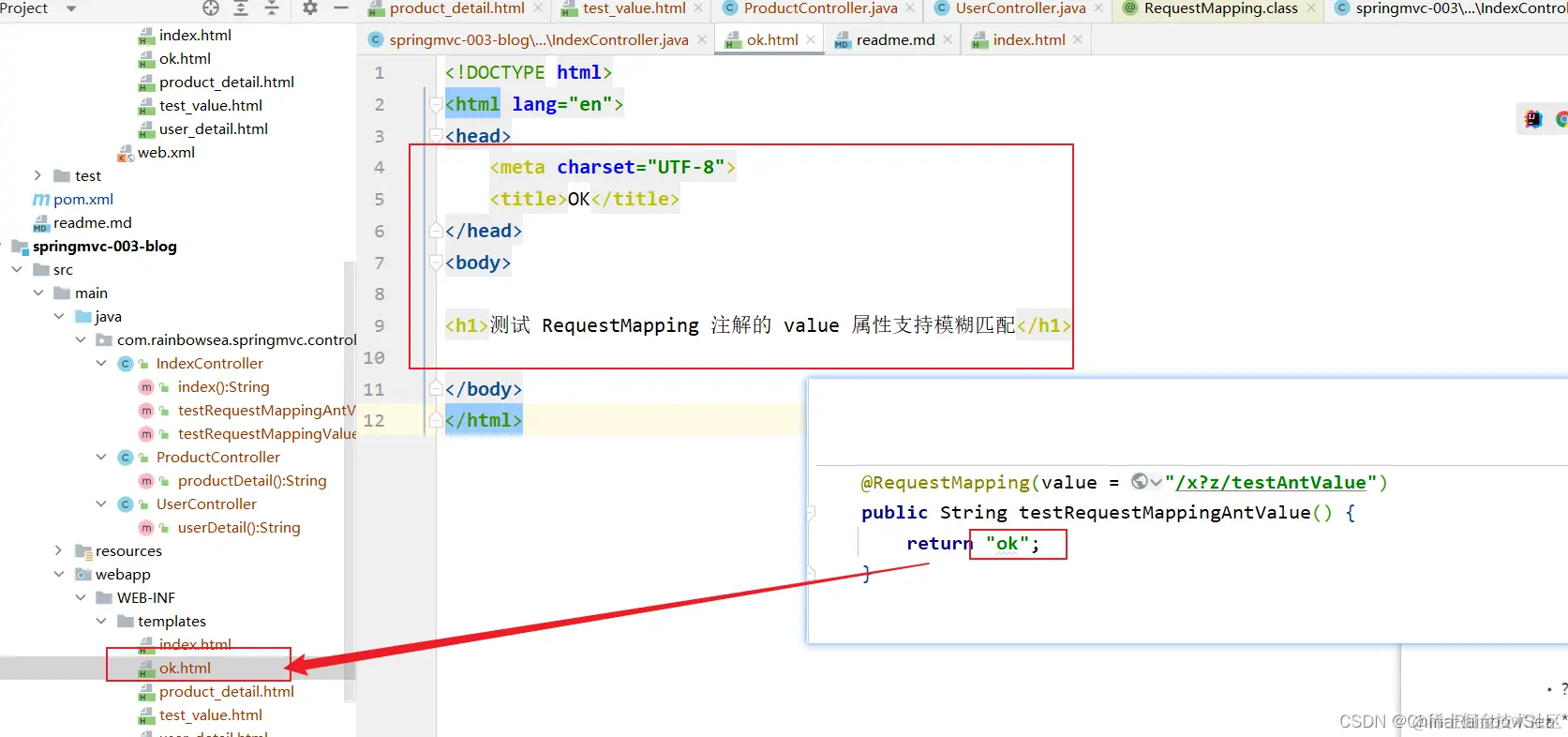Collapse the java folder

(59, 317)
